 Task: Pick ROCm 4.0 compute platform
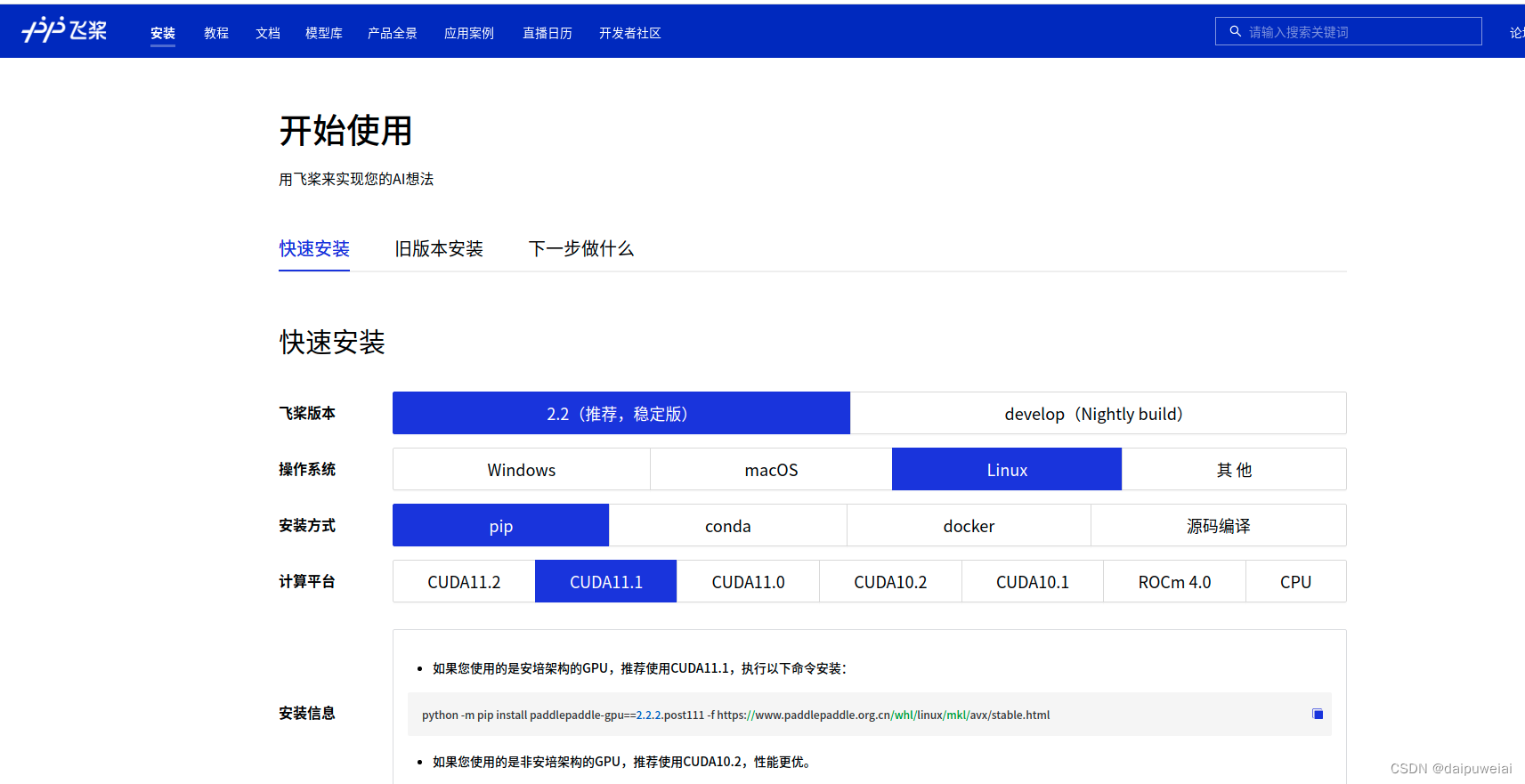pos(1174,581)
